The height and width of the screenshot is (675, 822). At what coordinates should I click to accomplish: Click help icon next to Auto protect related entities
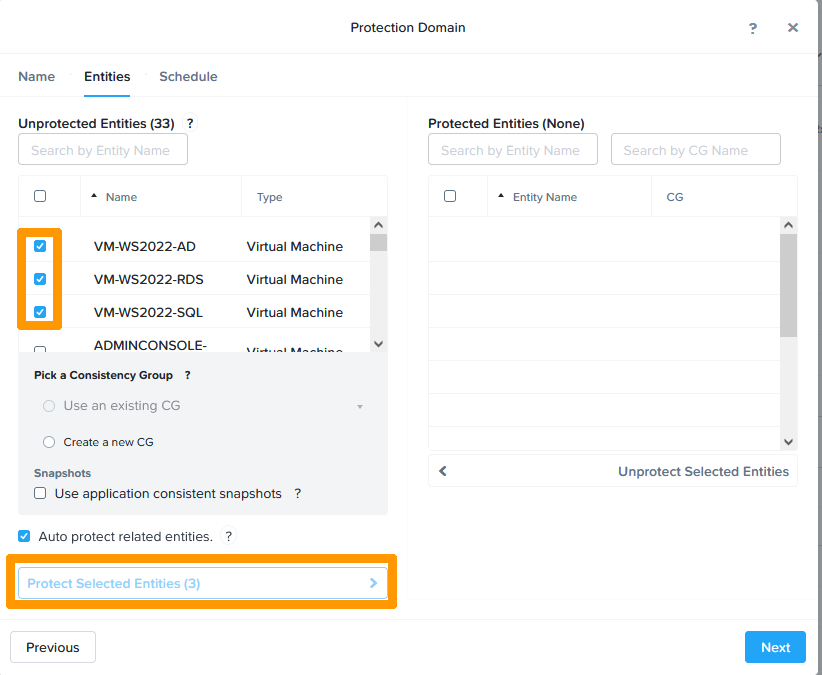click(x=228, y=536)
